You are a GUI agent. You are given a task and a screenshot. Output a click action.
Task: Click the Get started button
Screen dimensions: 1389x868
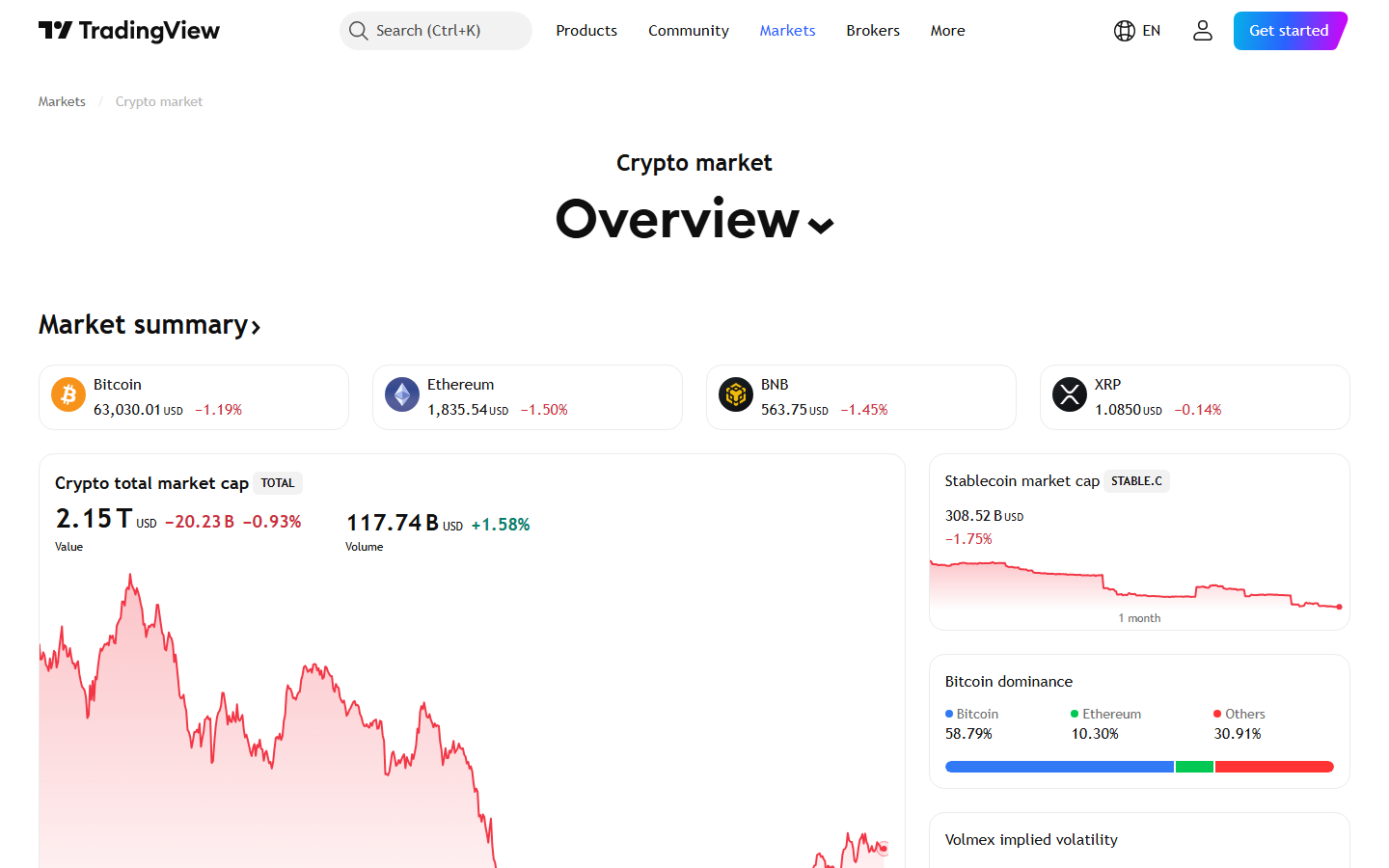(1290, 31)
